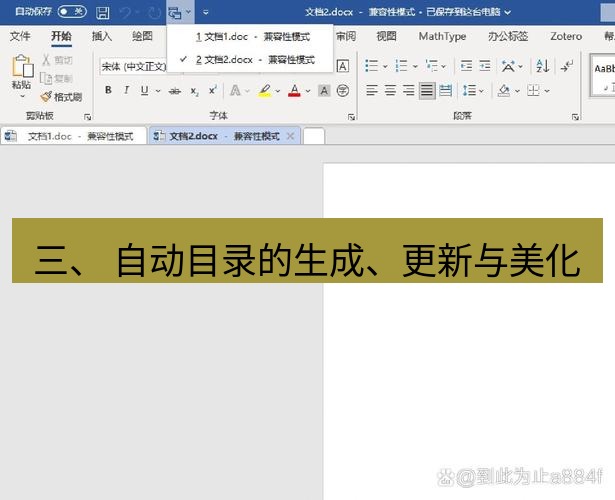Screen dimensions: 615x500
Task: Click the Bullets list icon
Action: pyautogui.click(x=371, y=66)
